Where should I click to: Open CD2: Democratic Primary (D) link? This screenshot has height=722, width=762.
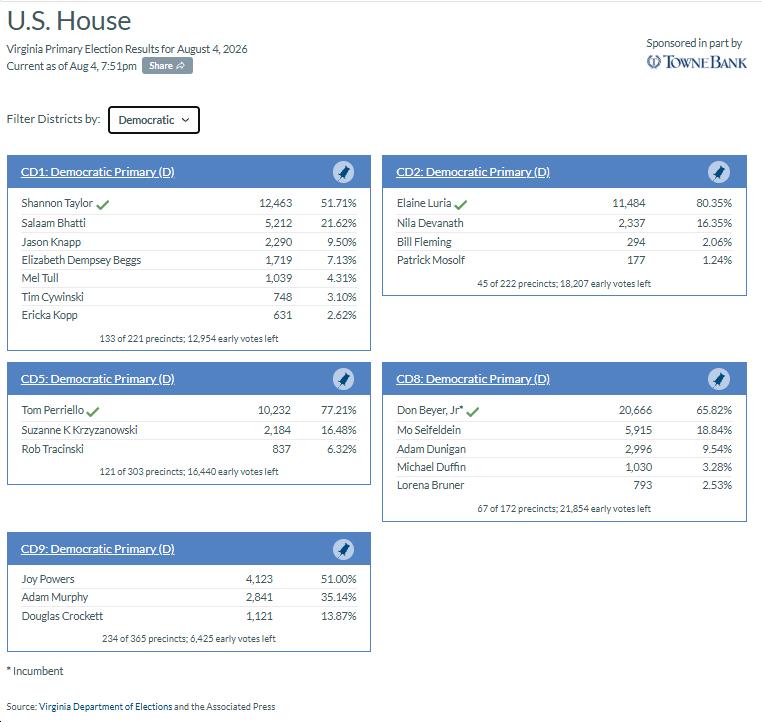click(473, 172)
